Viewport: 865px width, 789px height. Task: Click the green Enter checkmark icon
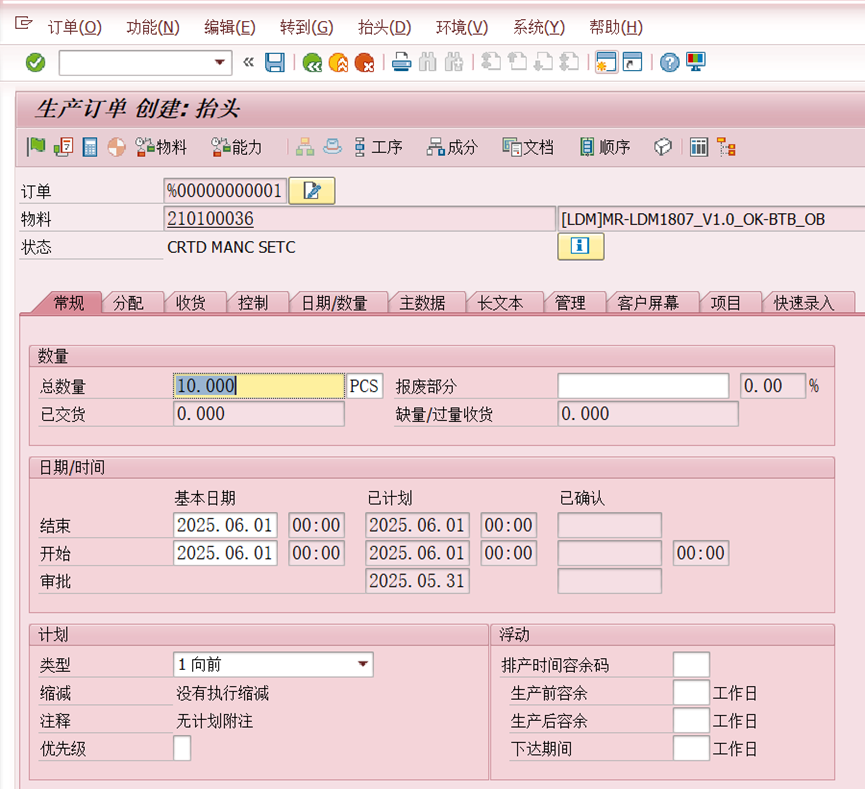coord(35,62)
